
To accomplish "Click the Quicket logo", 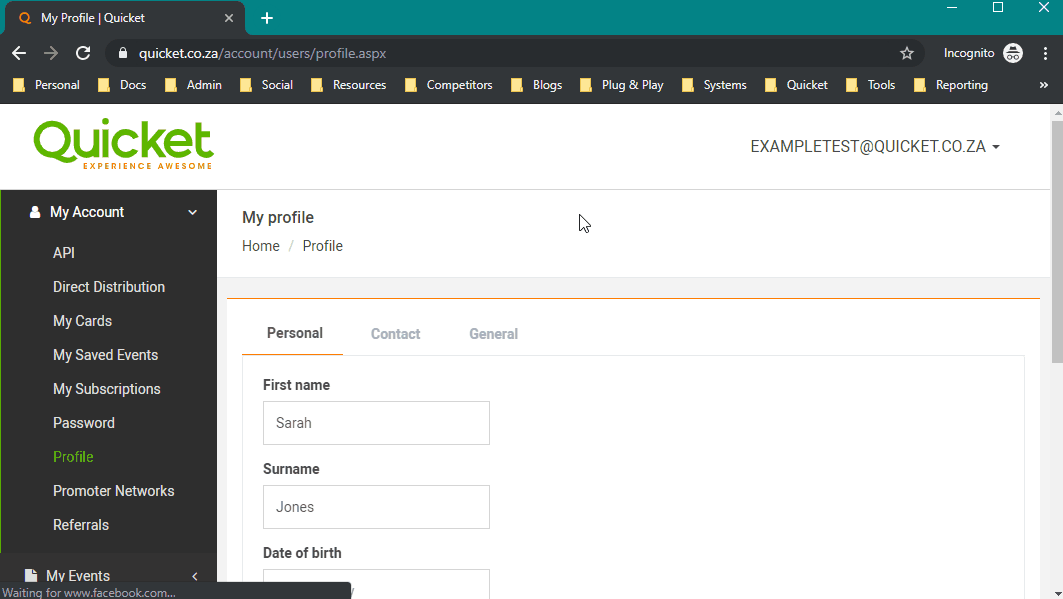I will 123,144.
